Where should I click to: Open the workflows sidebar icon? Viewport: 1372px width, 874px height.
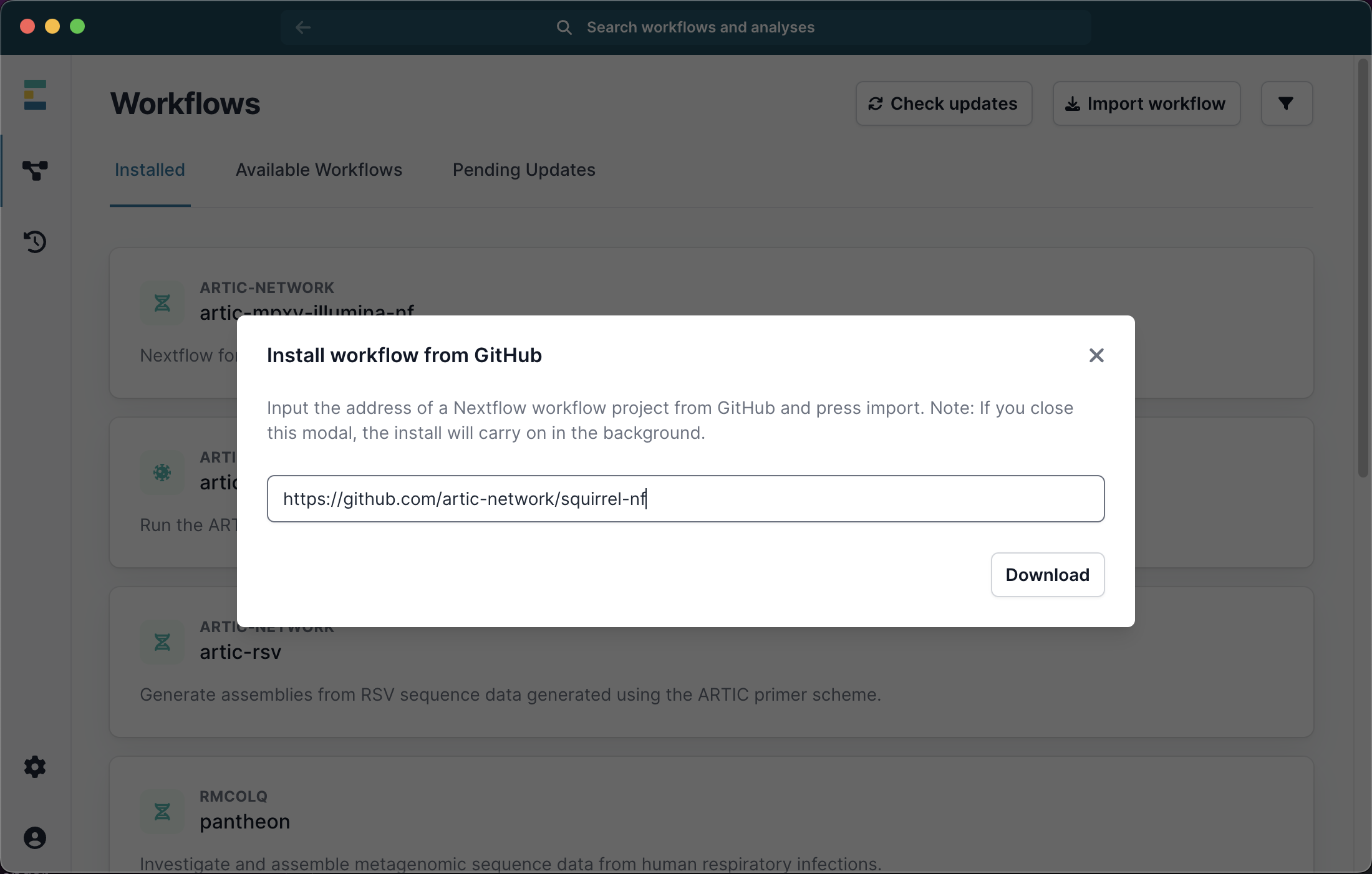coord(35,170)
